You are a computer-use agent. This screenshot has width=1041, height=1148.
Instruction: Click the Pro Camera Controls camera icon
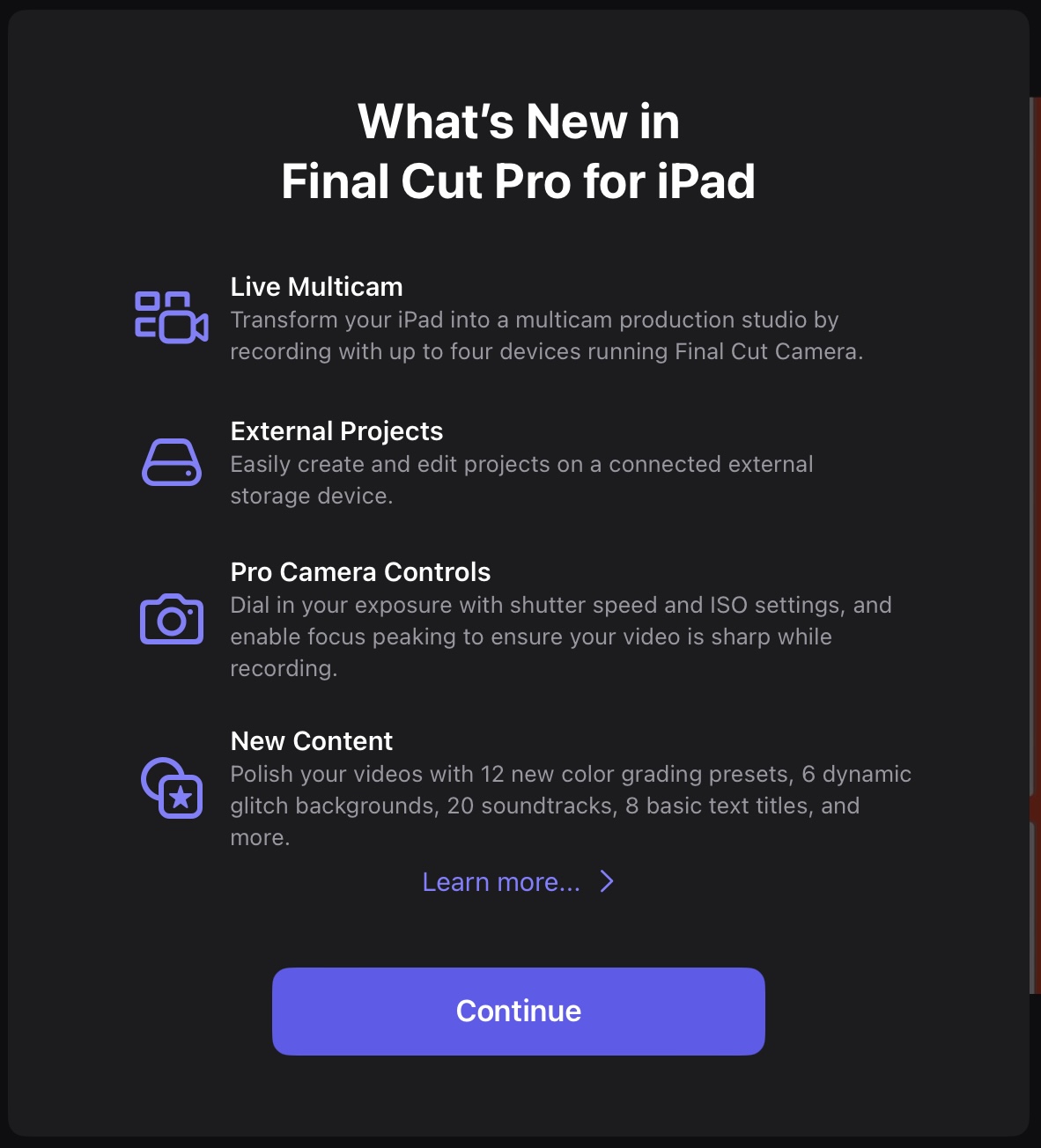[x=172, y=619]
